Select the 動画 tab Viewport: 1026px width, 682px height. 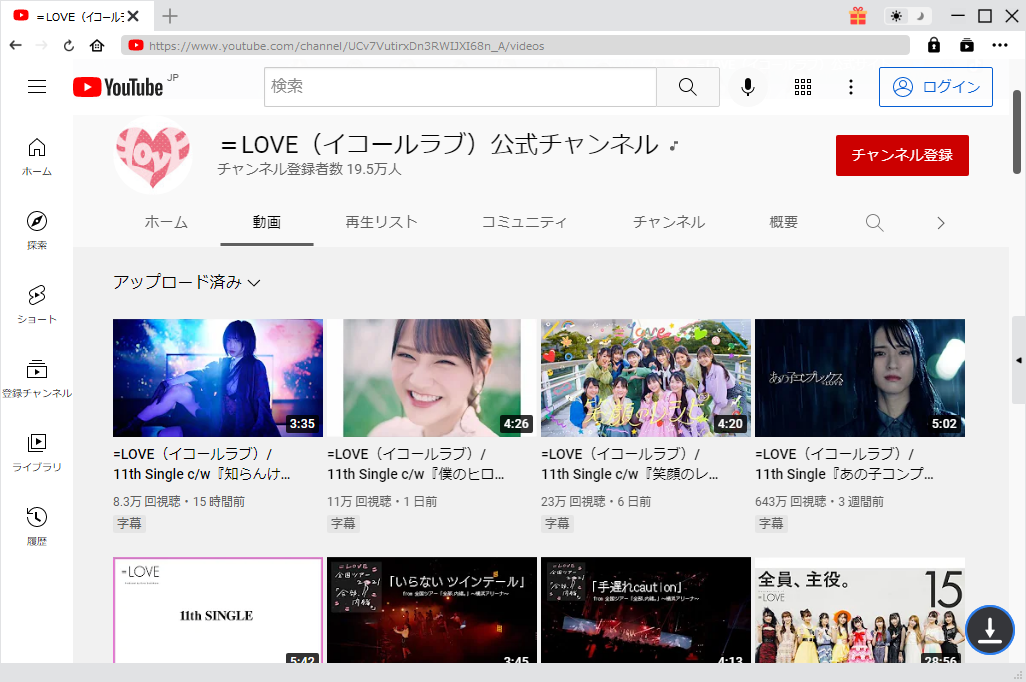click(267, 223)
